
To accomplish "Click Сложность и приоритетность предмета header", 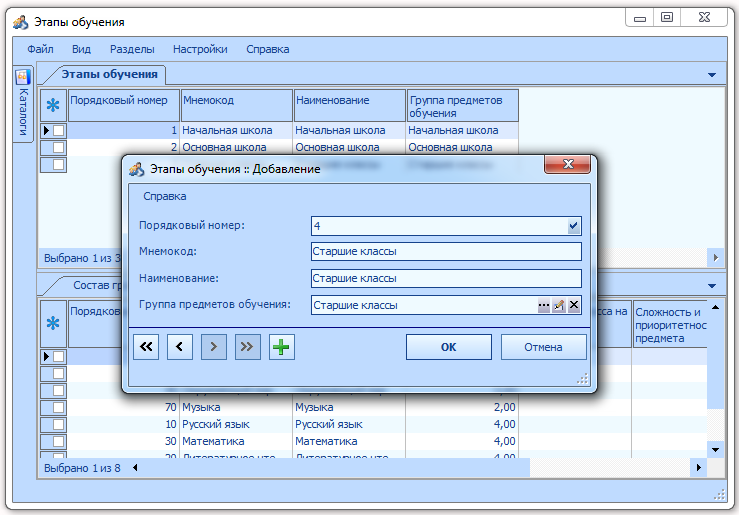I will tap(670, 325).
